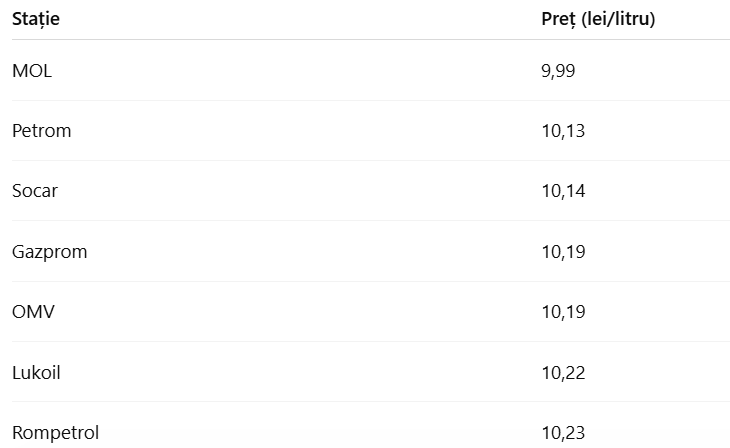
Task: Select the Petrom station name
Action: [42, 131]
